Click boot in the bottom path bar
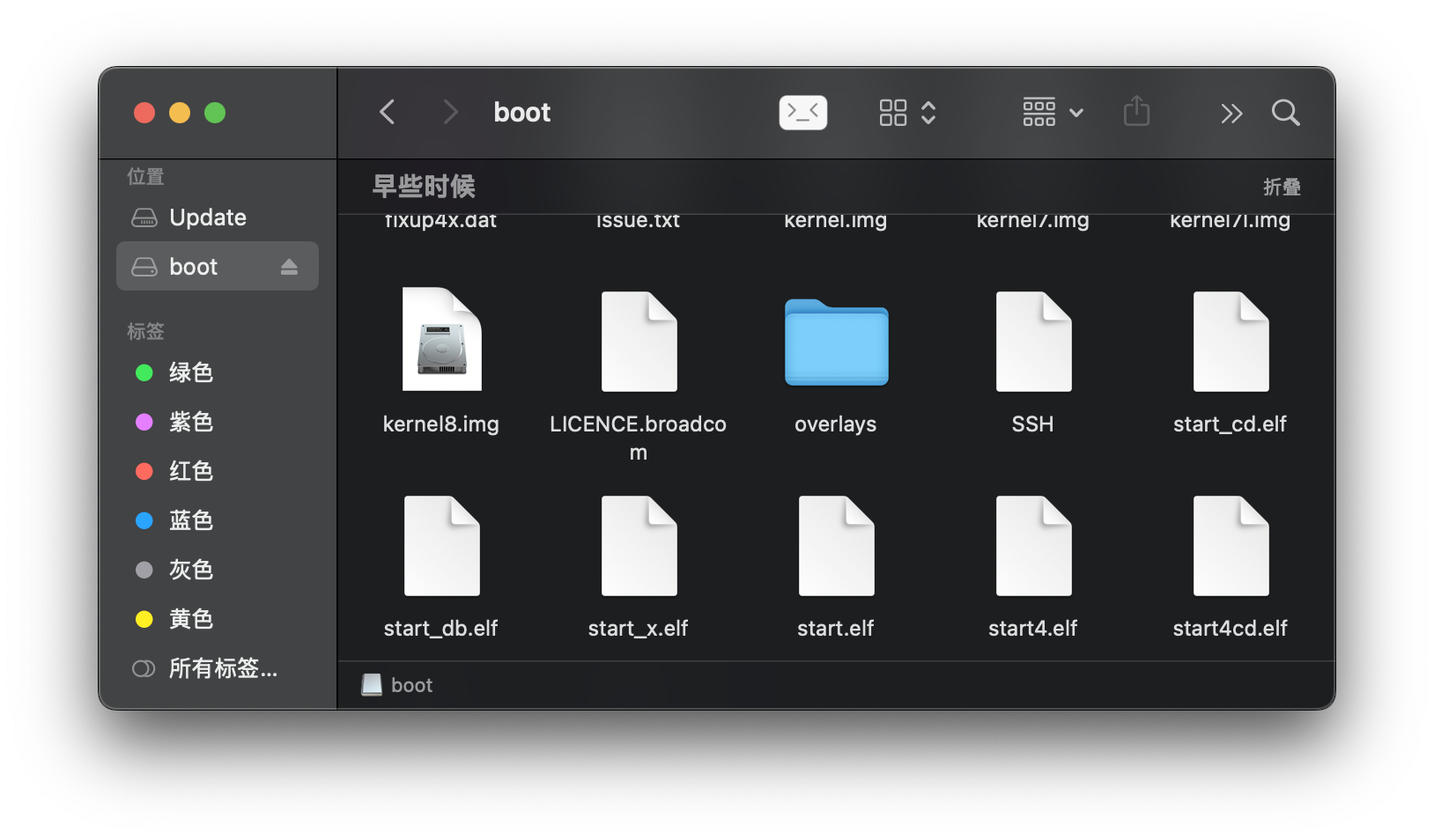 [410, 685]
